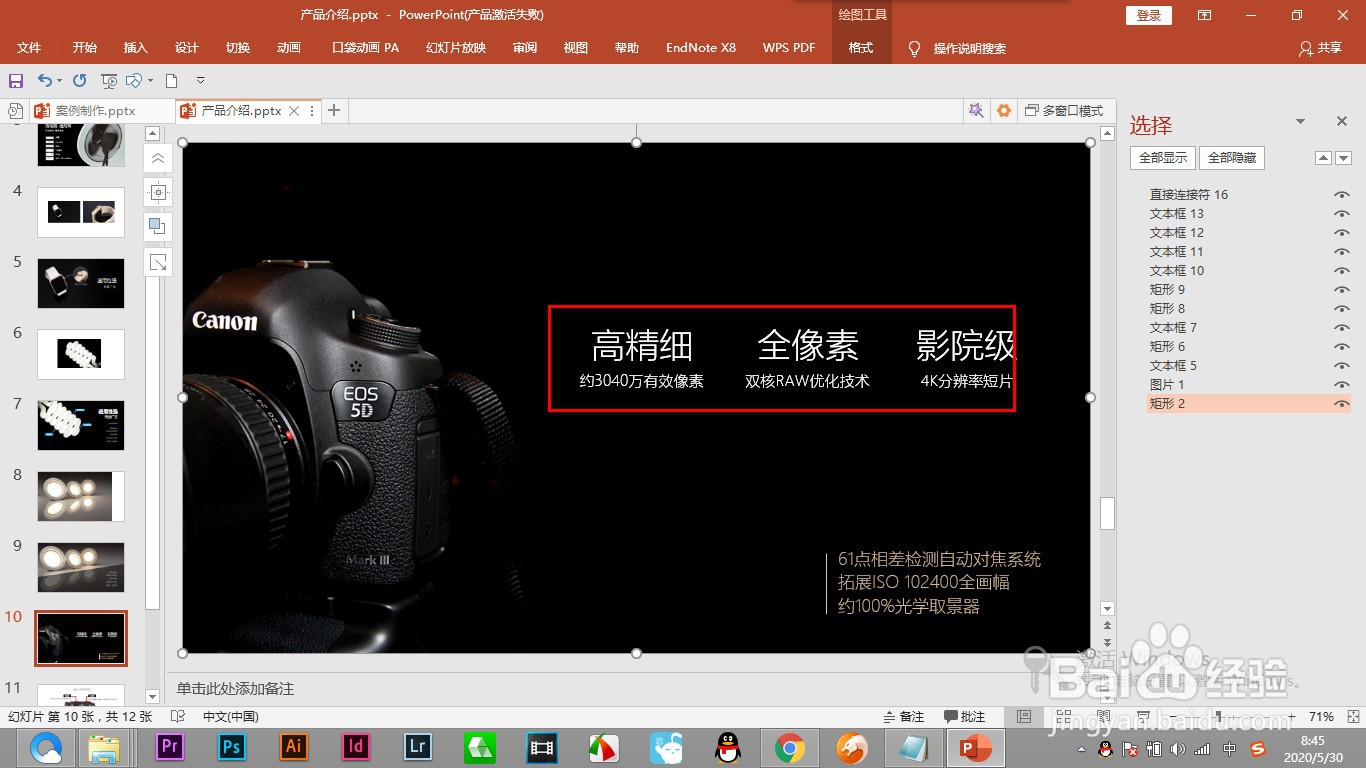This screenshot has height=768, width=1366.
Task: Click the Shapes icon in quick access toolbar
Action: (x=136, y=81)
